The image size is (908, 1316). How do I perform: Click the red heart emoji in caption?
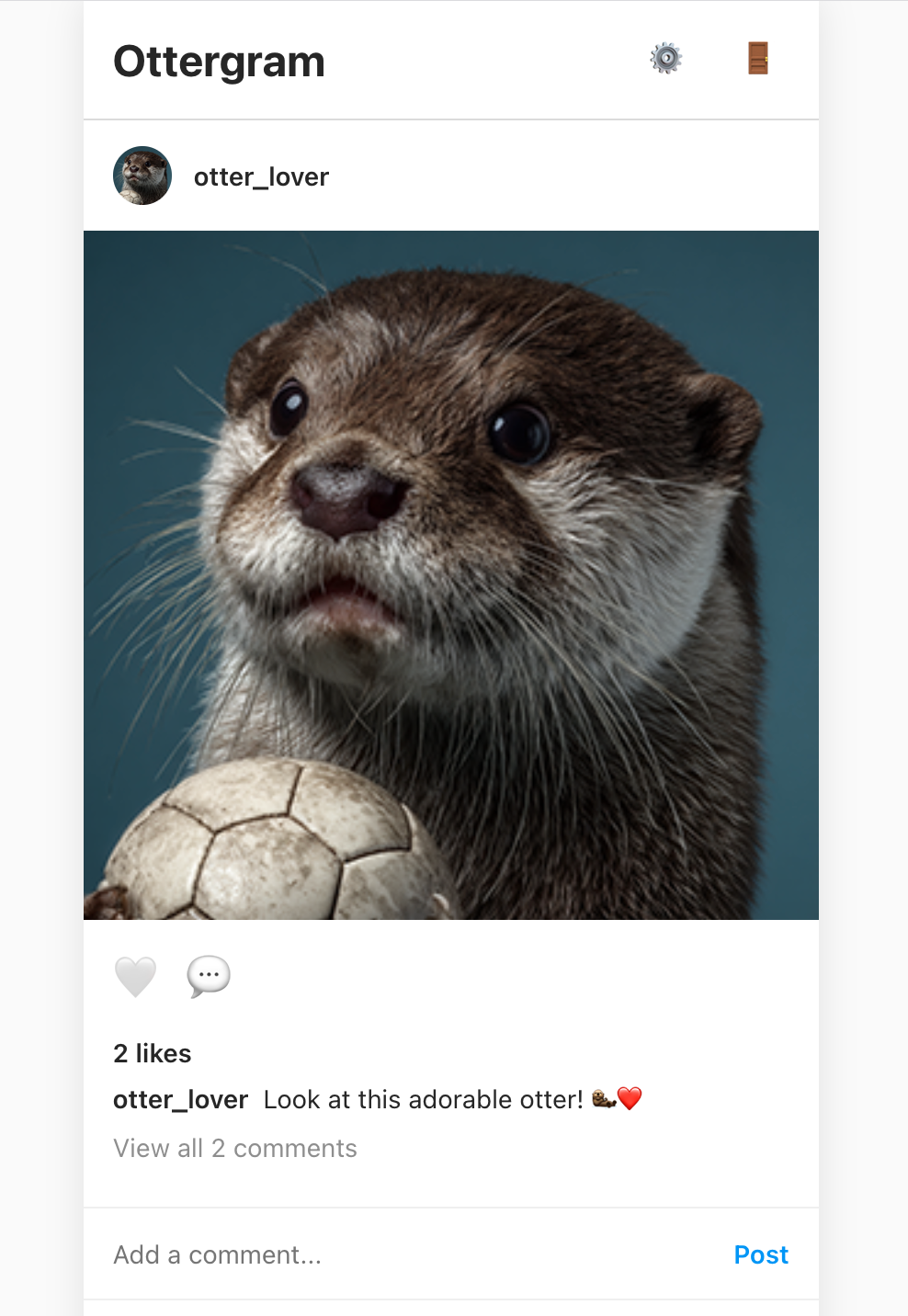[630, 1099]
